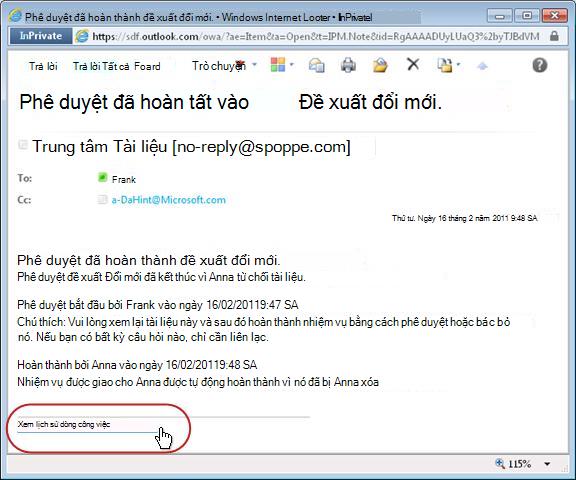The width and height of the screenshot is (576, 480).
Task: Click the previous item up arrow
Action: tap(482, 66)
